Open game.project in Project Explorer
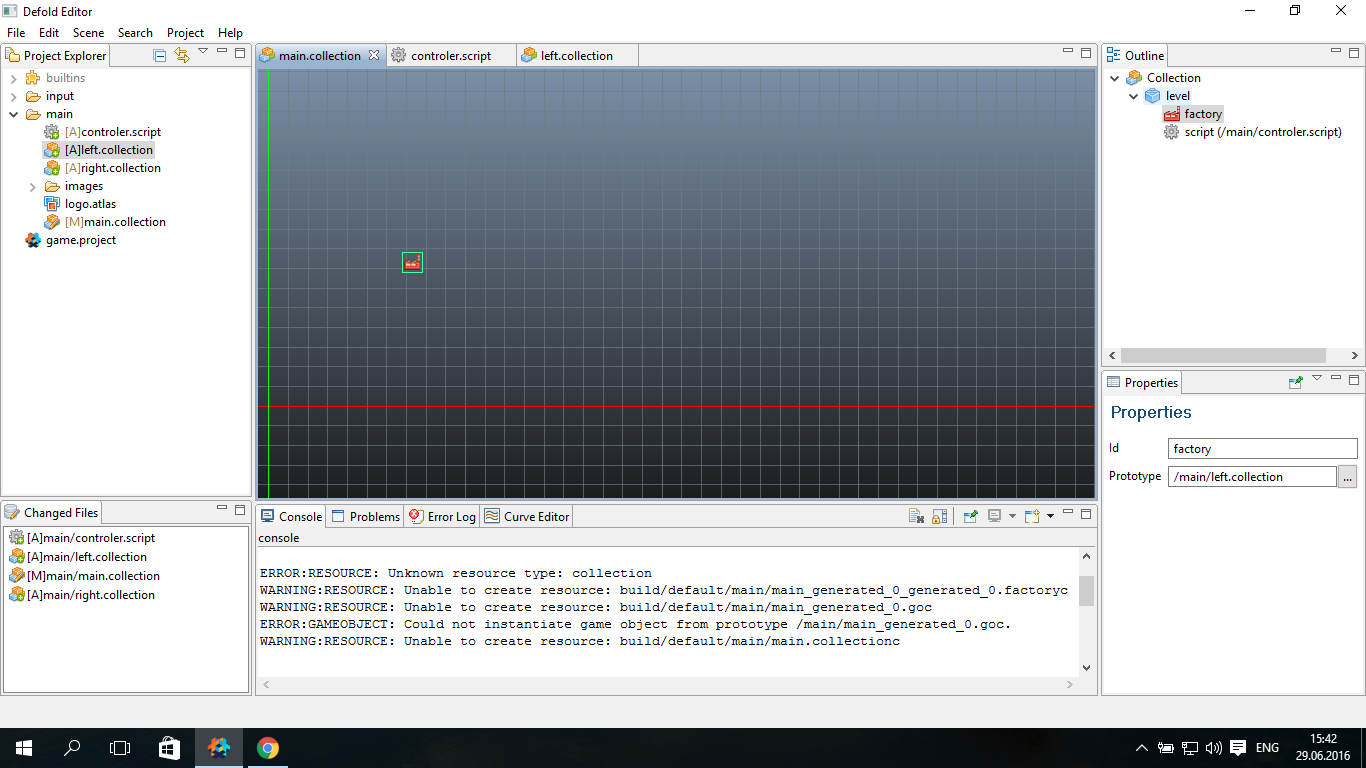This screenshot has height=768, width=1366. [x=80, y=240]
